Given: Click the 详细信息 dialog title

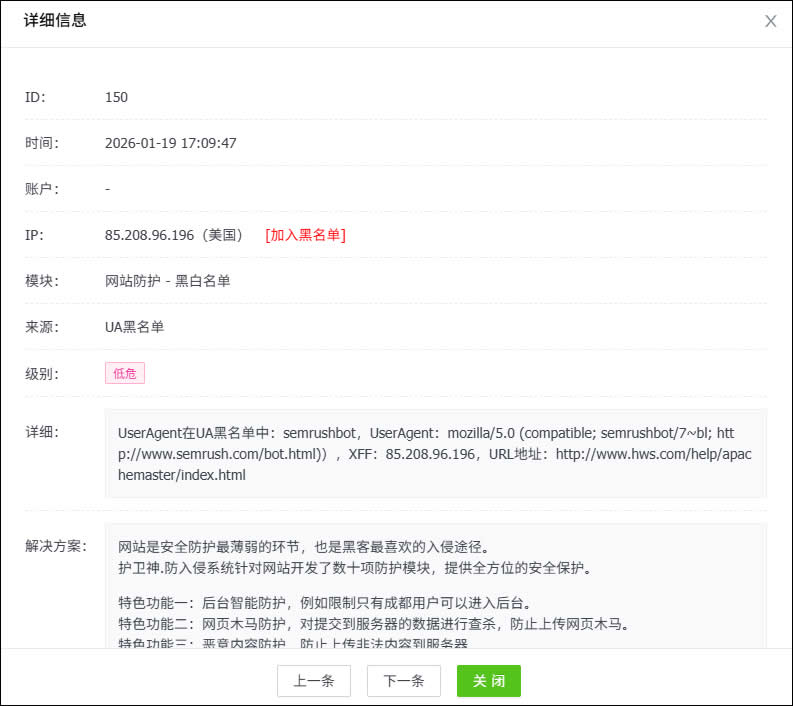Looking at the screenshot, I should [55, 20].
